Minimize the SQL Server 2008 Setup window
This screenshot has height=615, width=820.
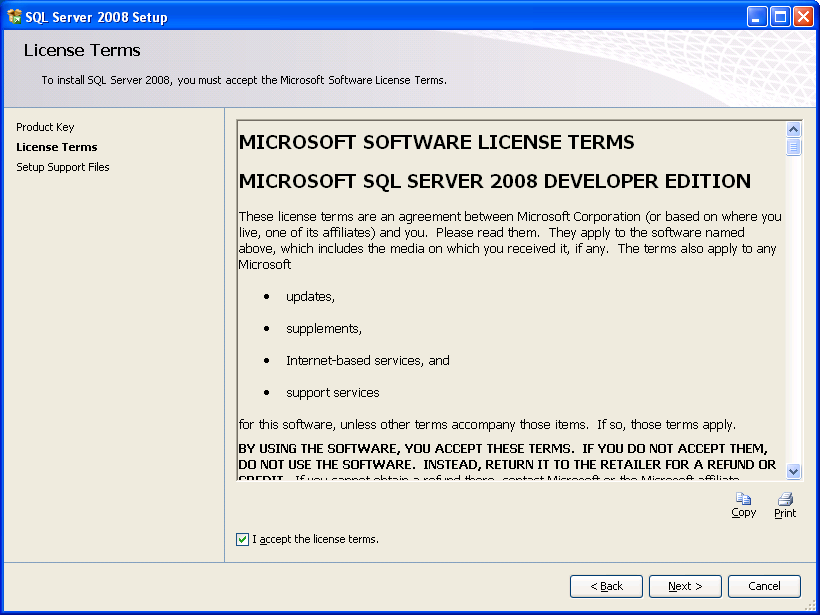756,17
